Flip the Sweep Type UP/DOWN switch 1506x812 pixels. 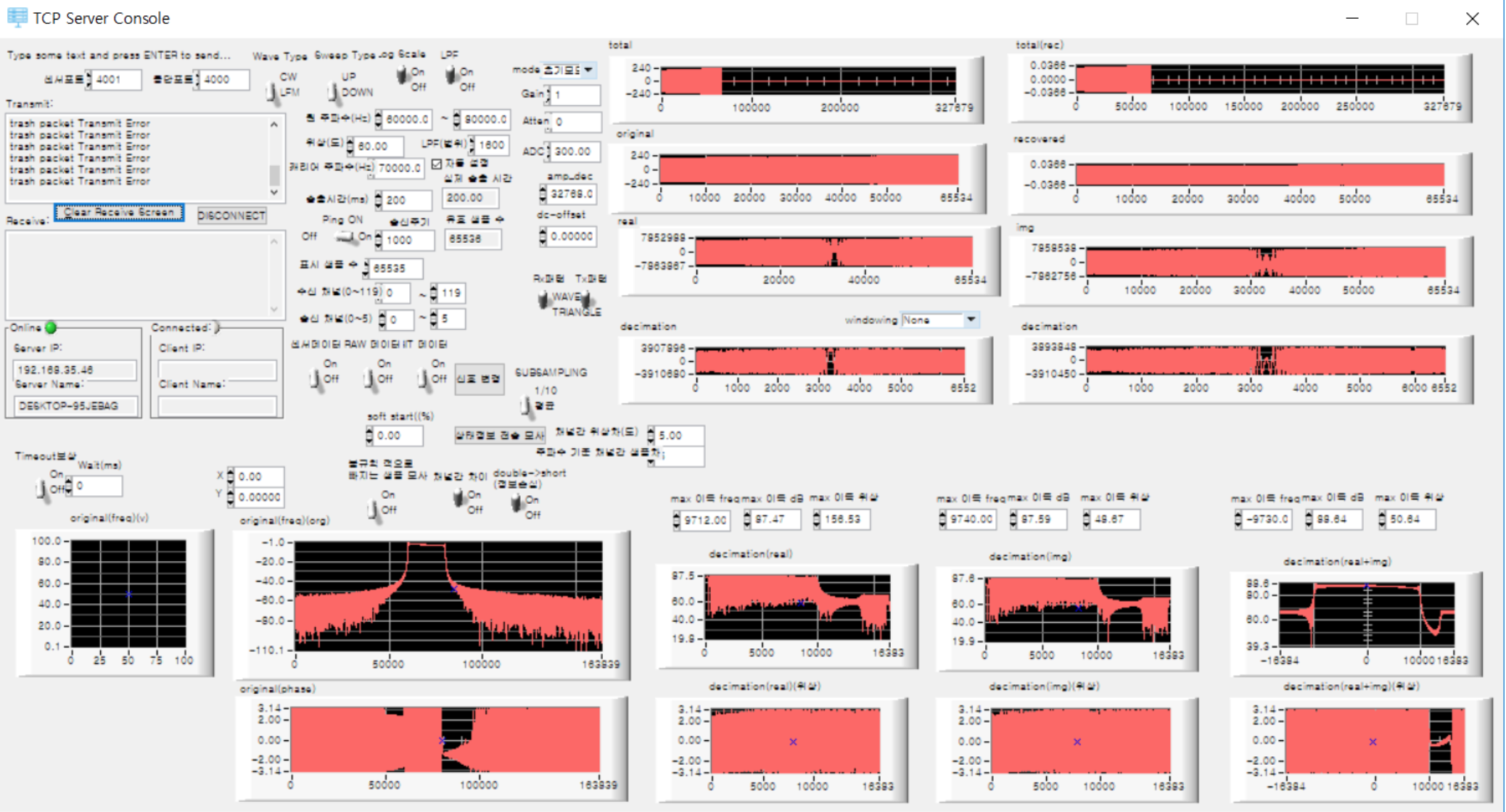(332, 92)
